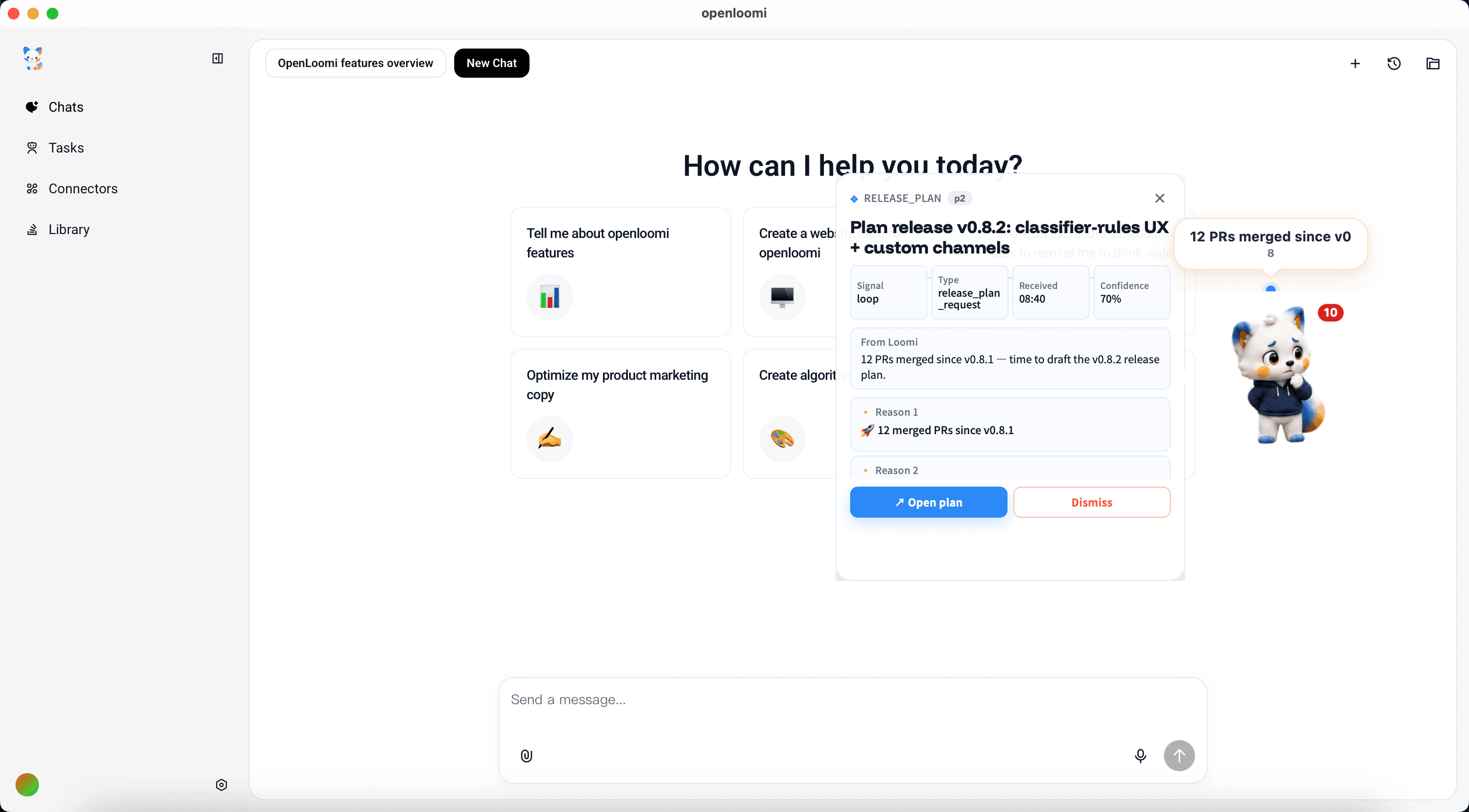Click the attachment paperclip icon
Screen dimensions: 1469x812
(527, 756)
